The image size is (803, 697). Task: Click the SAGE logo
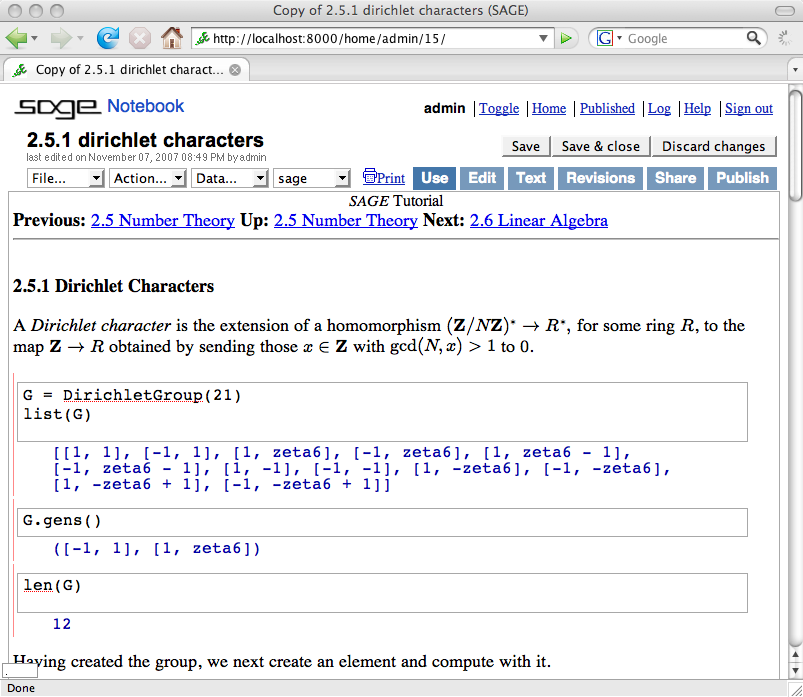[57, 107]
